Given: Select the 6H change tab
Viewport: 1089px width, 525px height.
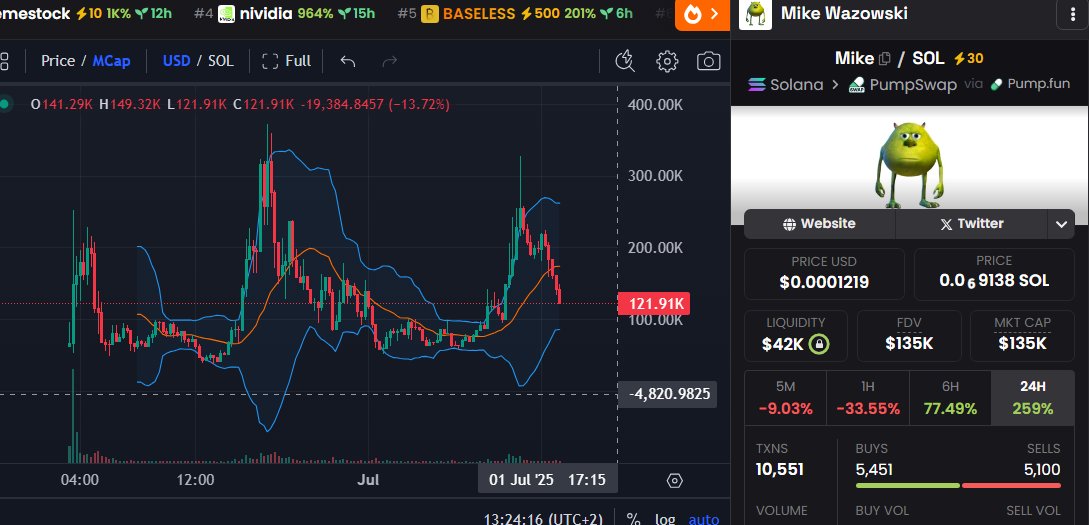Looking at the screenshot, I should [950, 398].
